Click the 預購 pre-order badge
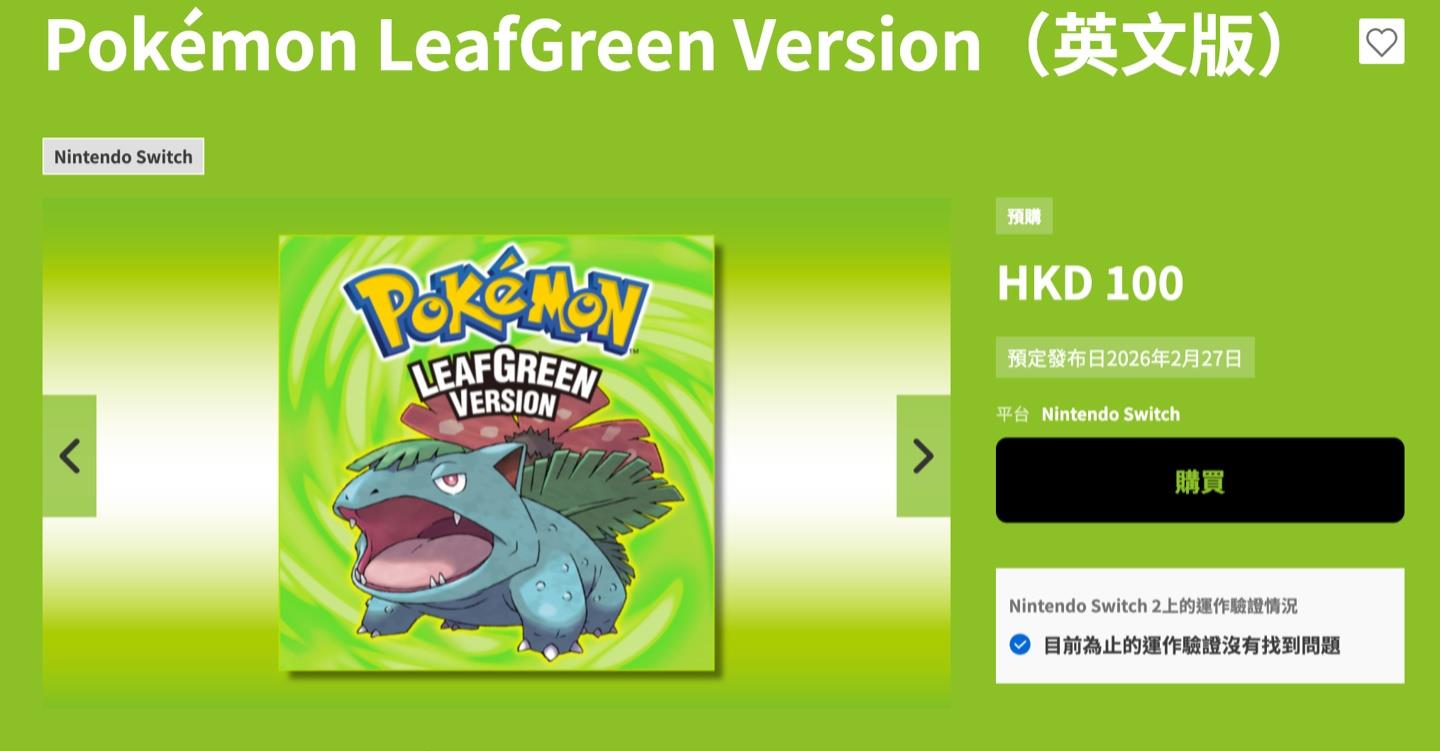 (x=1024, y=217)
